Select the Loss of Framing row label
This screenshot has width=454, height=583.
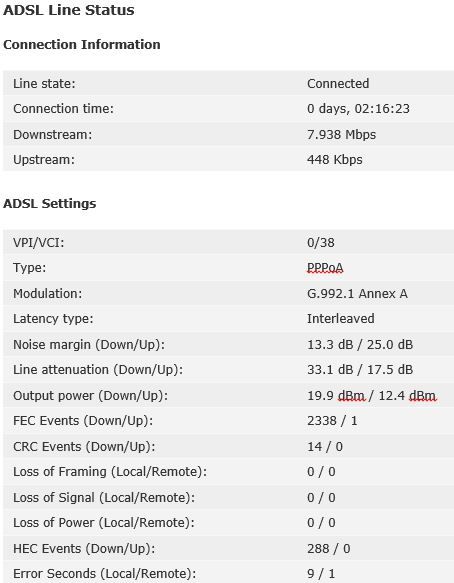click(x=110, y=472)
